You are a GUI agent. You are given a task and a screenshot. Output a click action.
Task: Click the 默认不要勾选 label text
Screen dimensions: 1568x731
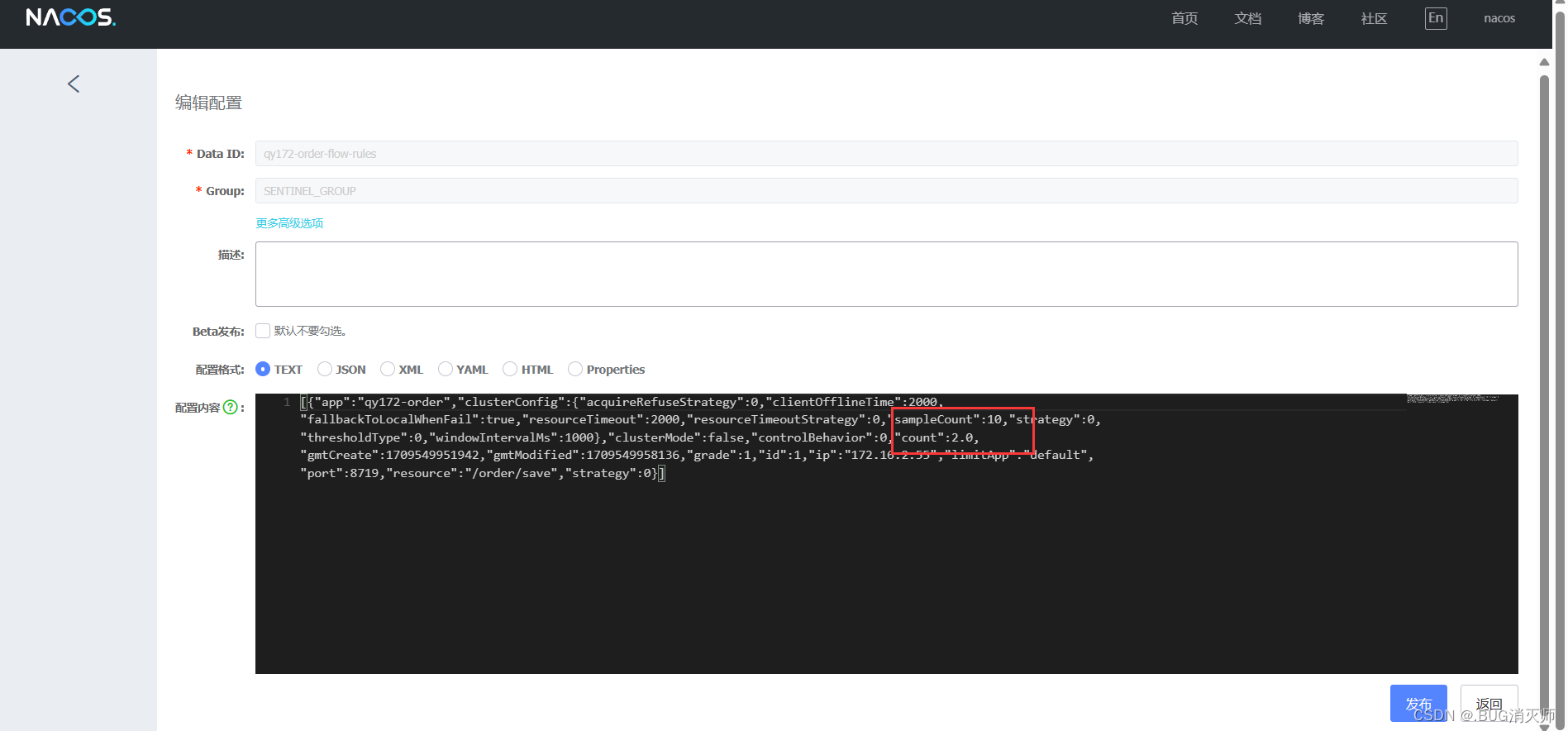[x=310, y=331]
